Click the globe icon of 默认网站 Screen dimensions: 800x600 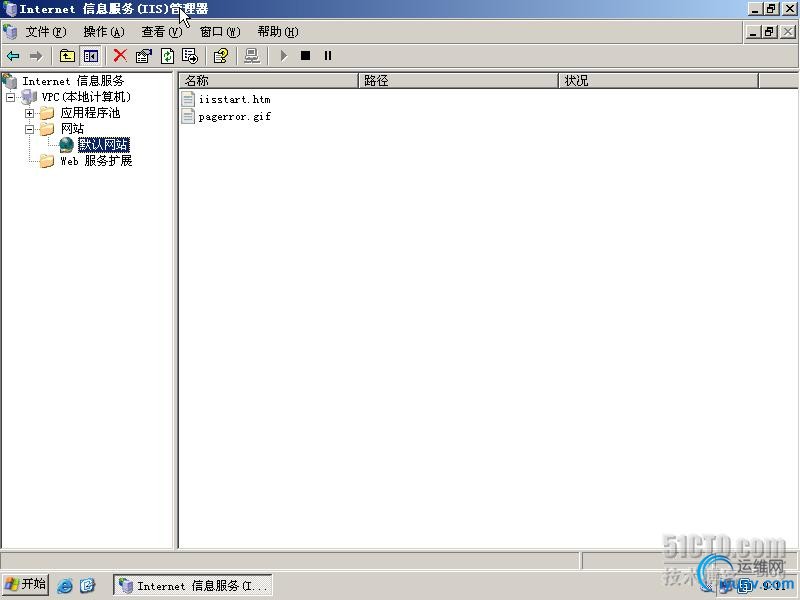tap(67, 145)
